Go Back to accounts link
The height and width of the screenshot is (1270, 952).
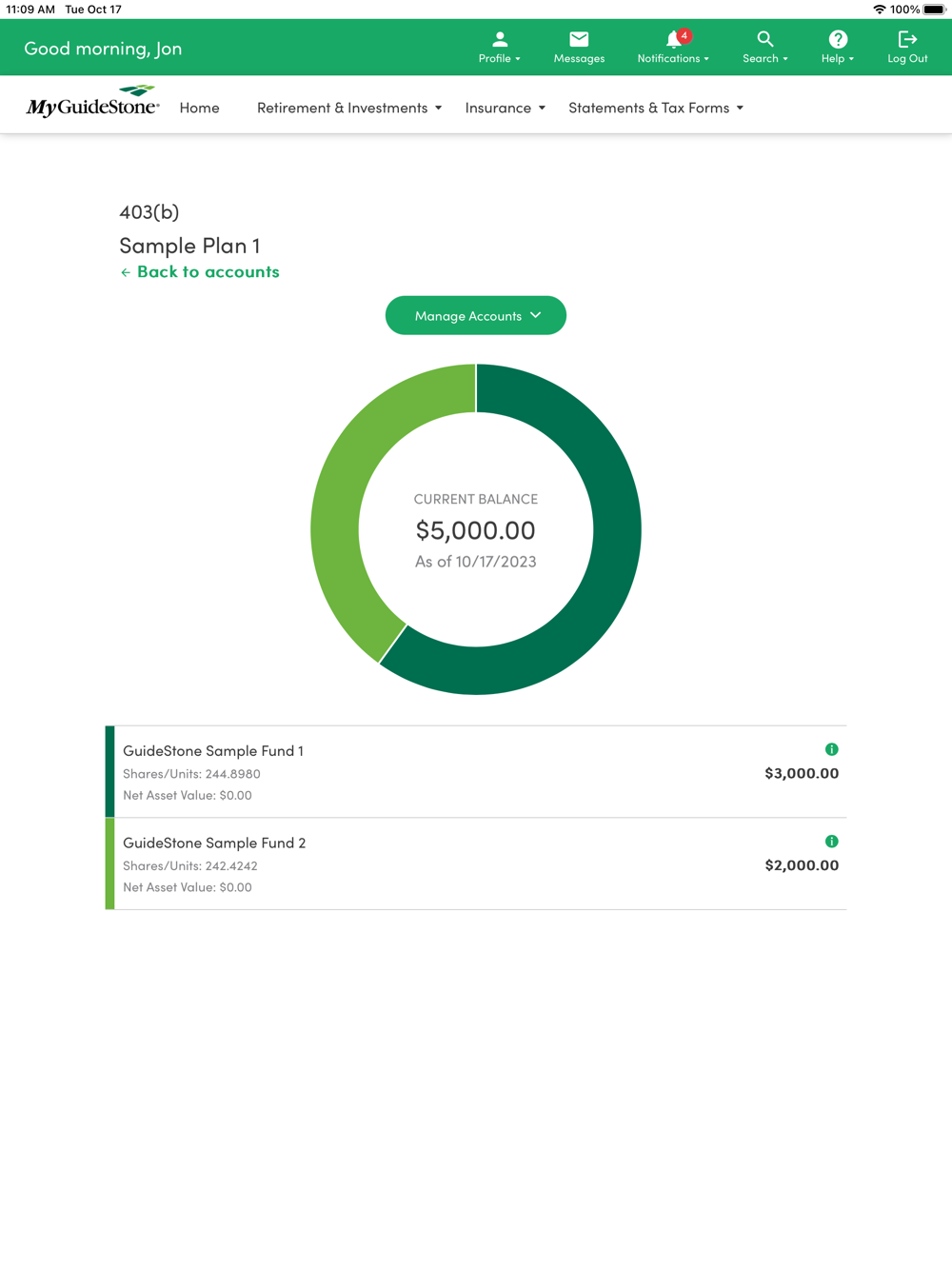coord(208,271)
